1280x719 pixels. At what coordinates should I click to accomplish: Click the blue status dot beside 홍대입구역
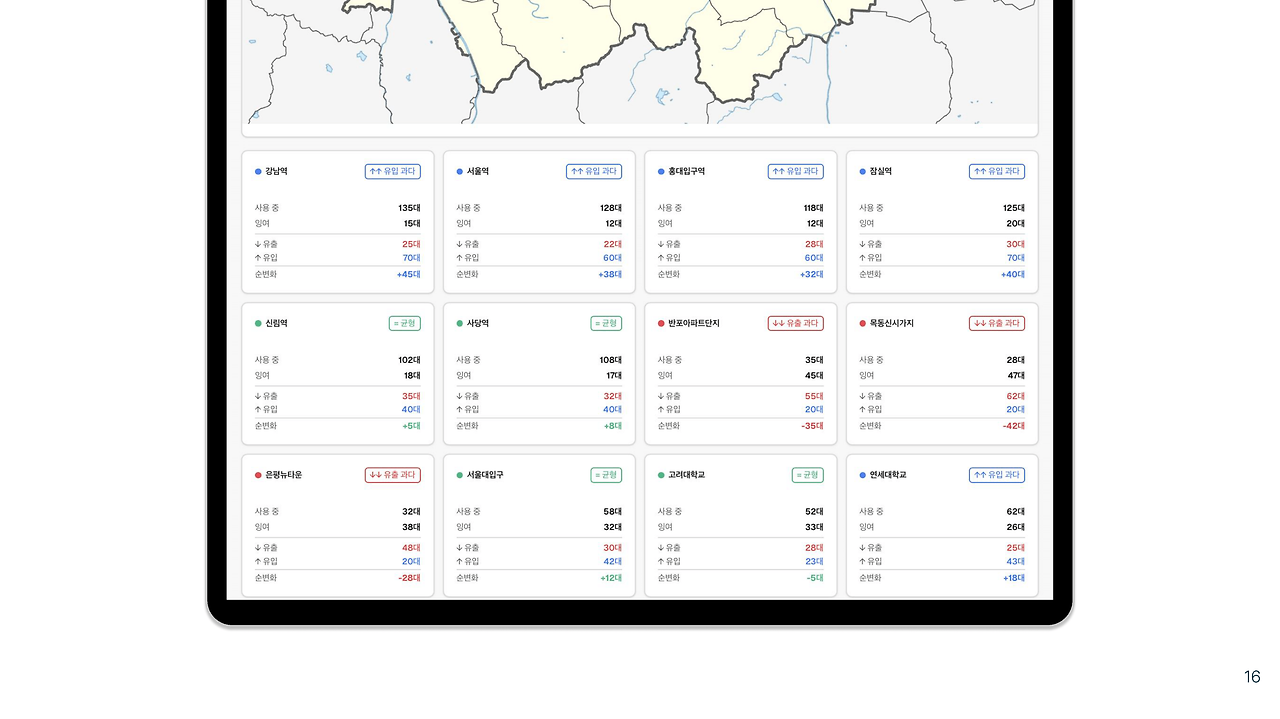tap(661, 172)
